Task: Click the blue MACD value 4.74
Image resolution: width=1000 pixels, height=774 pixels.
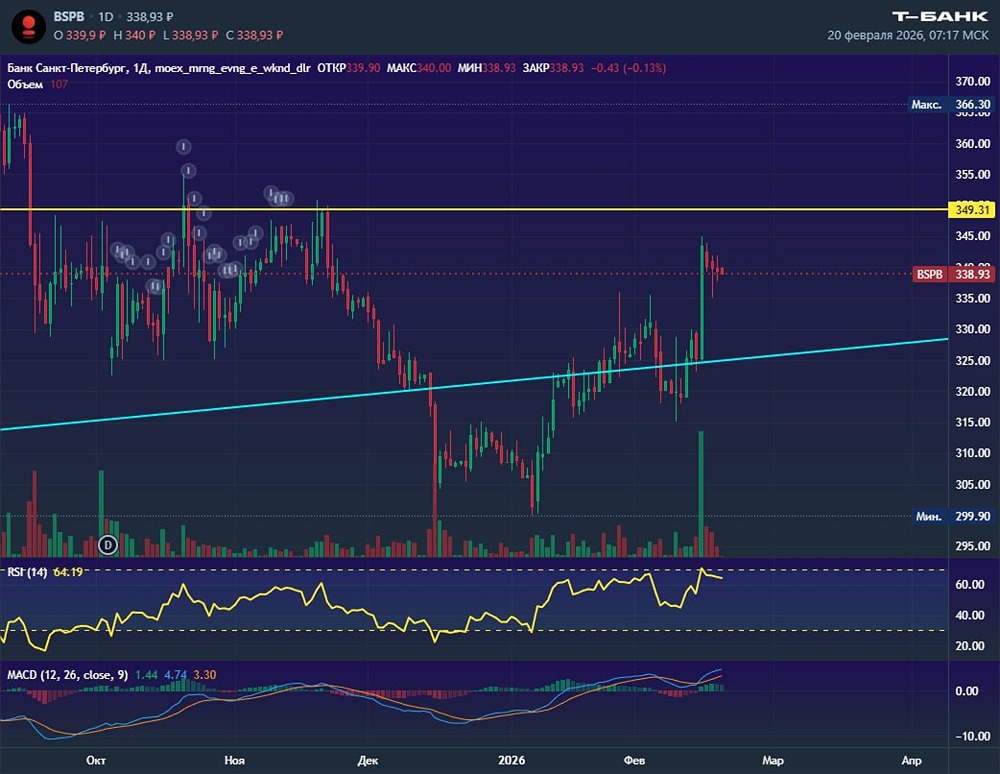Action: [175, 675]
